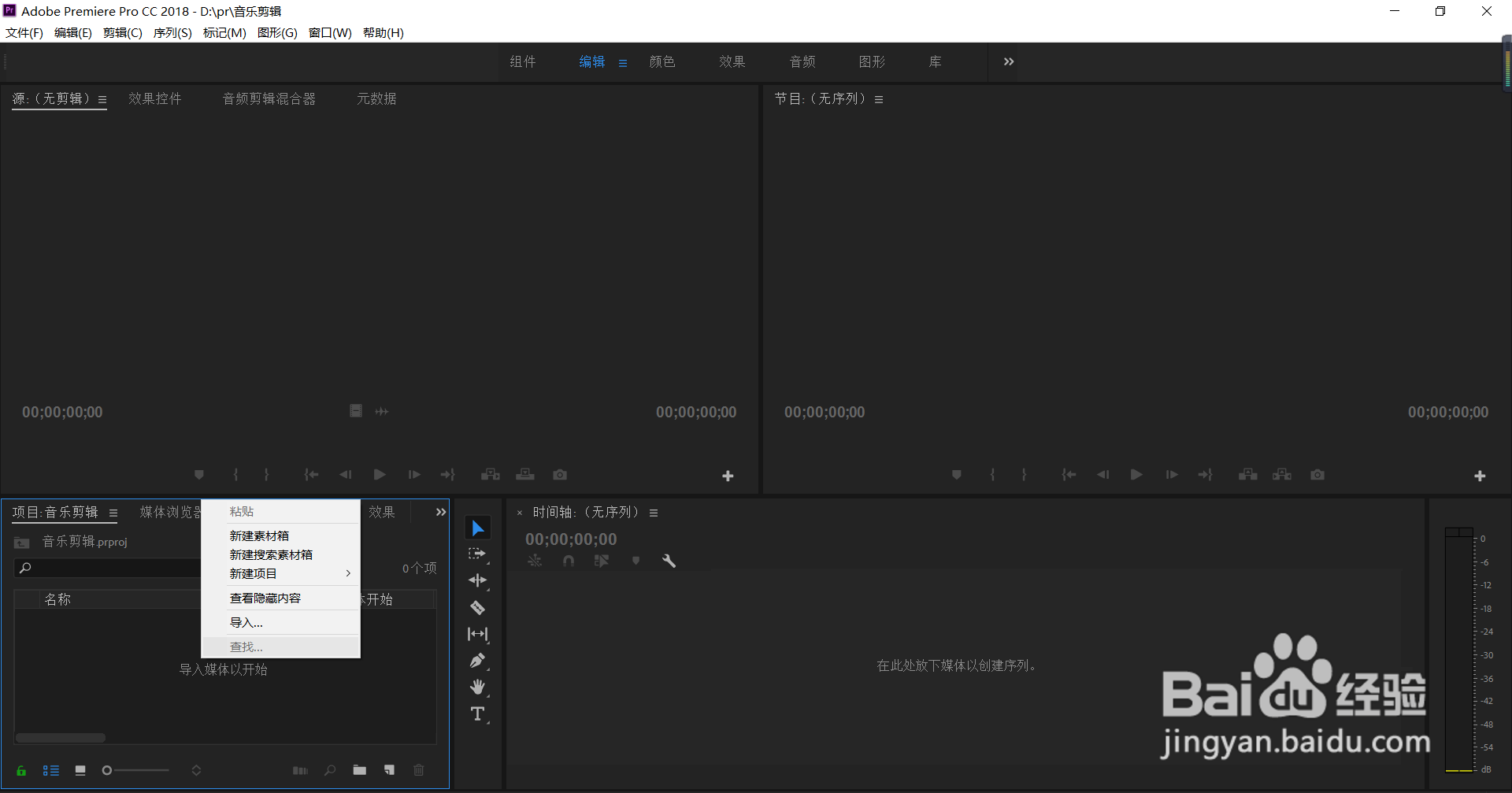Open sort icons control in project panel
The width and height of the screenshot is (1512, 793).
196,770
